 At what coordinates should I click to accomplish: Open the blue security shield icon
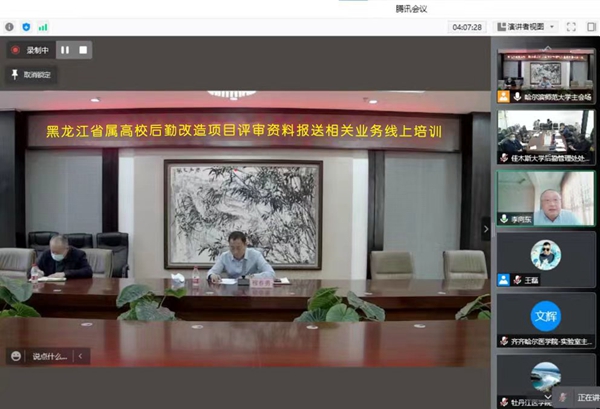click(x=26, y=26)
